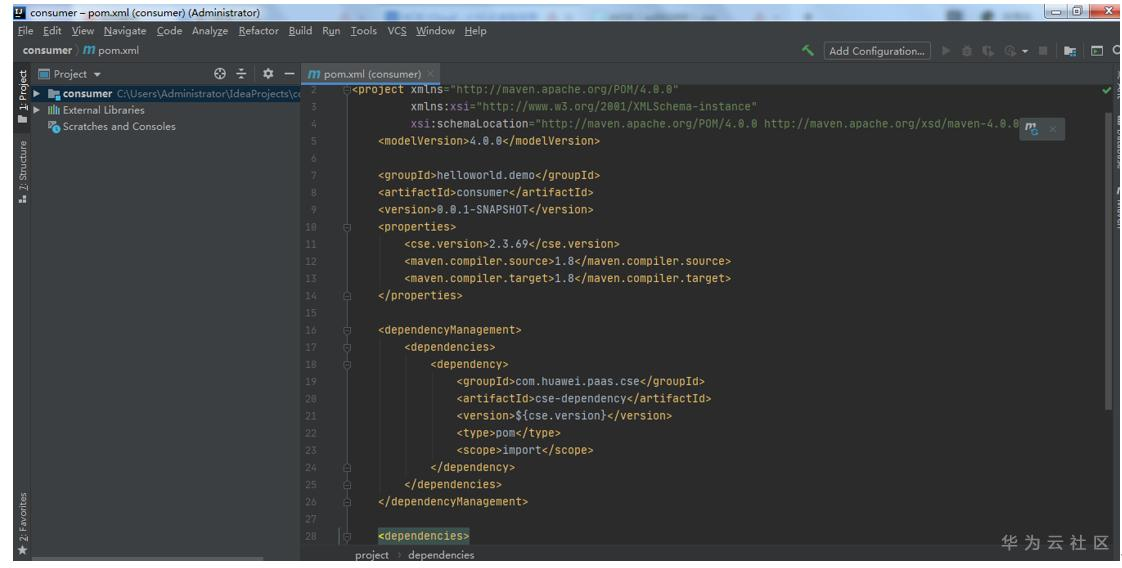The height and width of the screenshot is (568, 1122).
Task: Open the Navigate menu
Action: coord(125,31)
